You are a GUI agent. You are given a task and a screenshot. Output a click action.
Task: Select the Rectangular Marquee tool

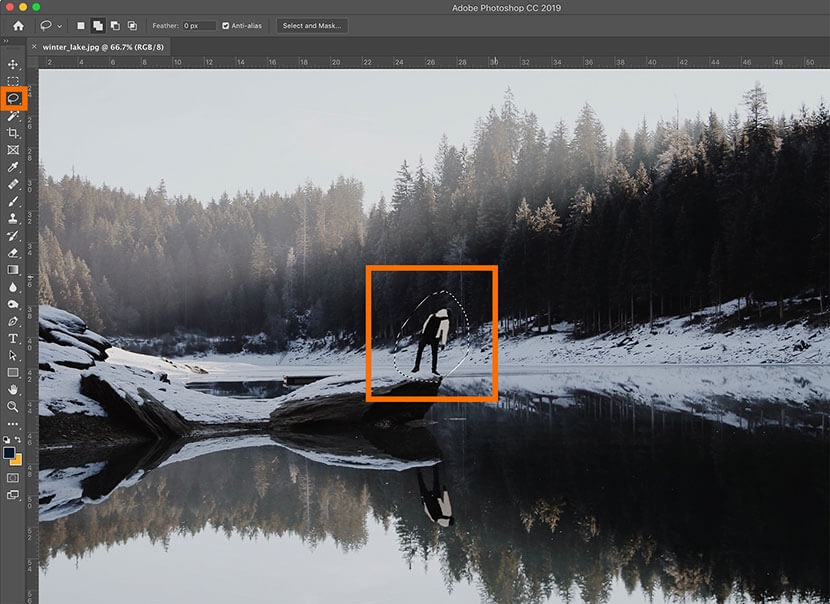pos(13,81)
